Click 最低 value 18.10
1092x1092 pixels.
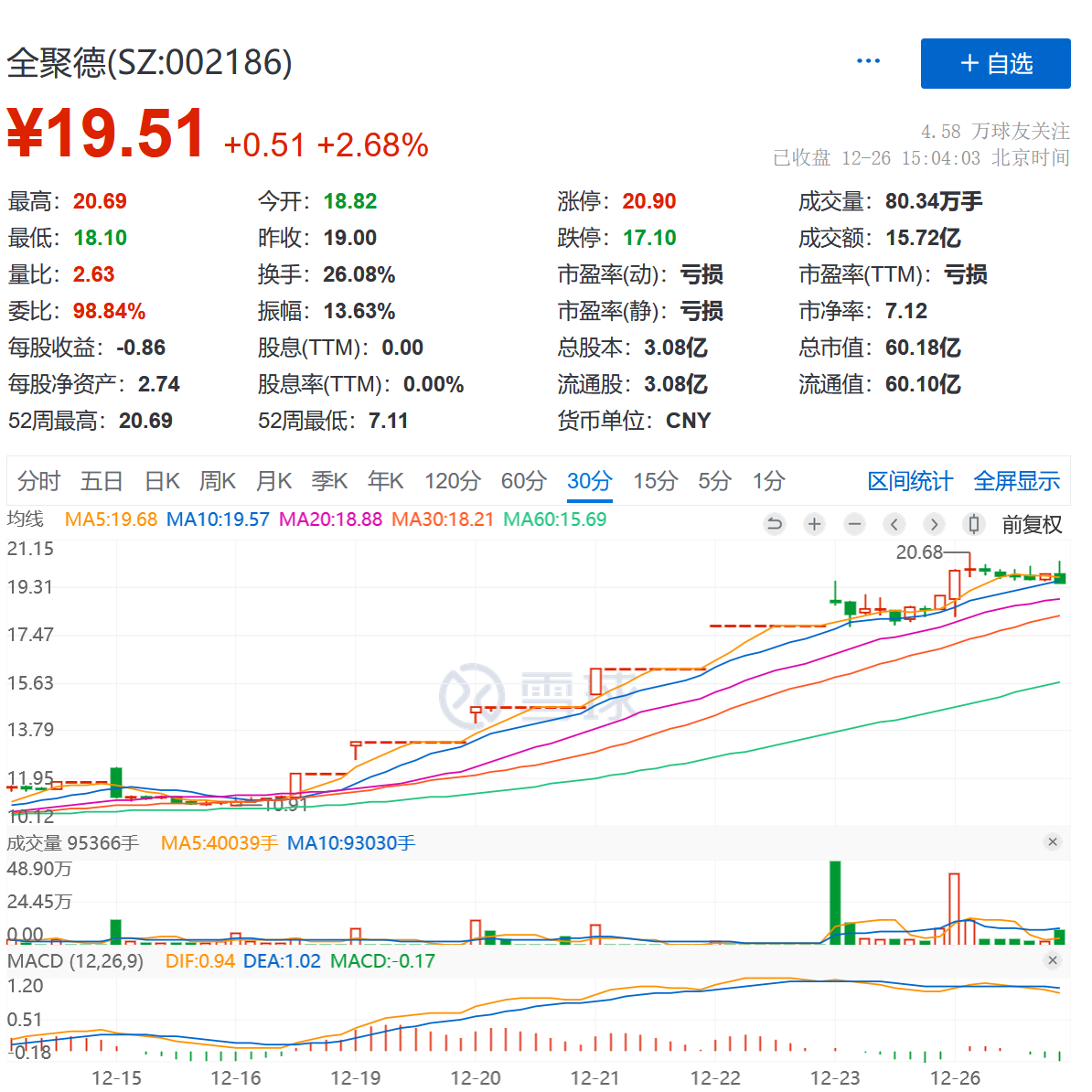(101, 238)
